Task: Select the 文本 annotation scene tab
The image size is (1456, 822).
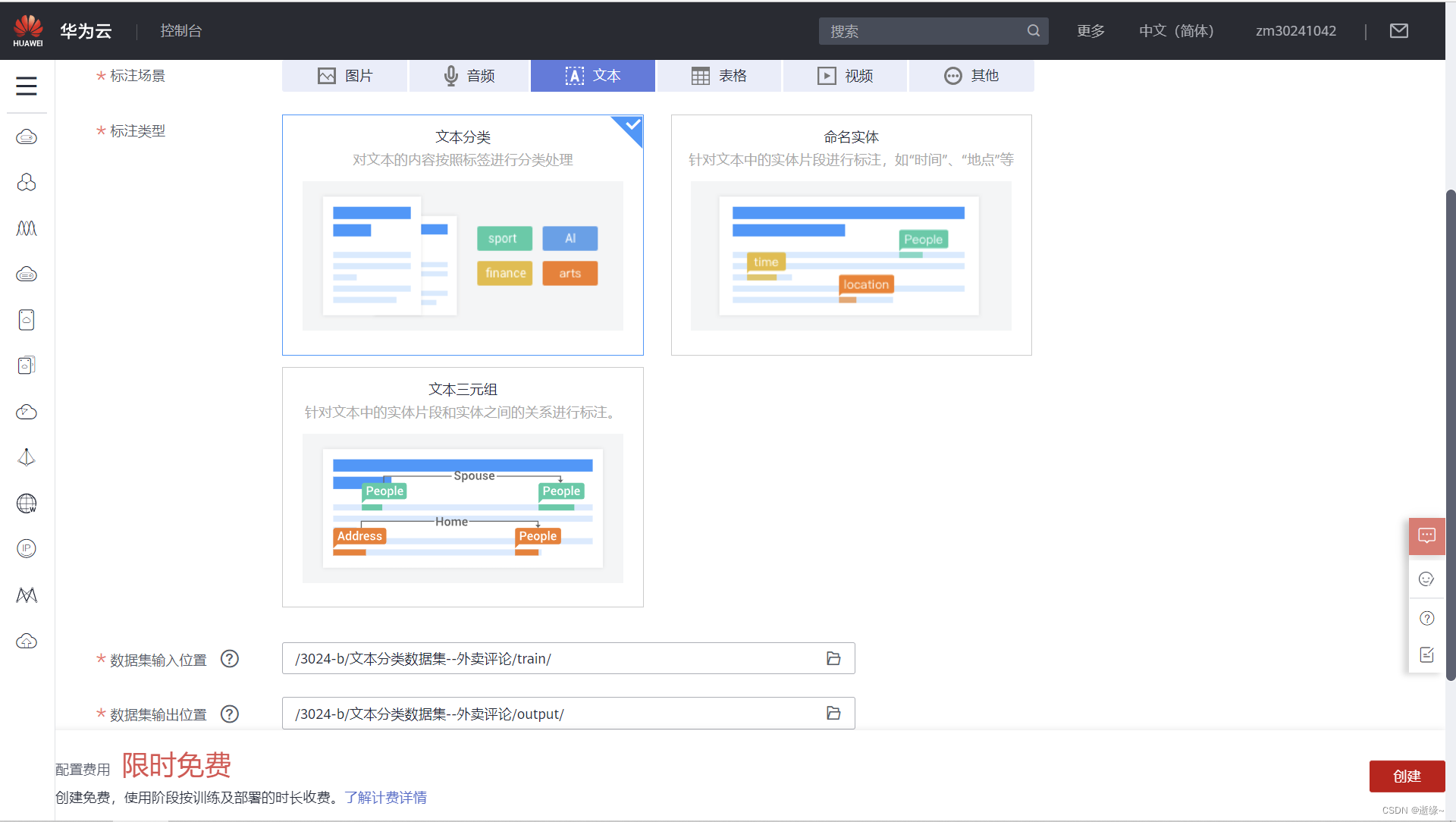Action: [593, 76]
